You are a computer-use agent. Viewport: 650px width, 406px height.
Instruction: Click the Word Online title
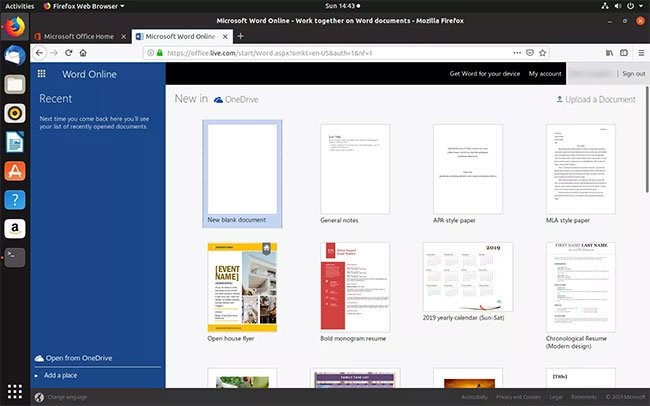point(89,74)
